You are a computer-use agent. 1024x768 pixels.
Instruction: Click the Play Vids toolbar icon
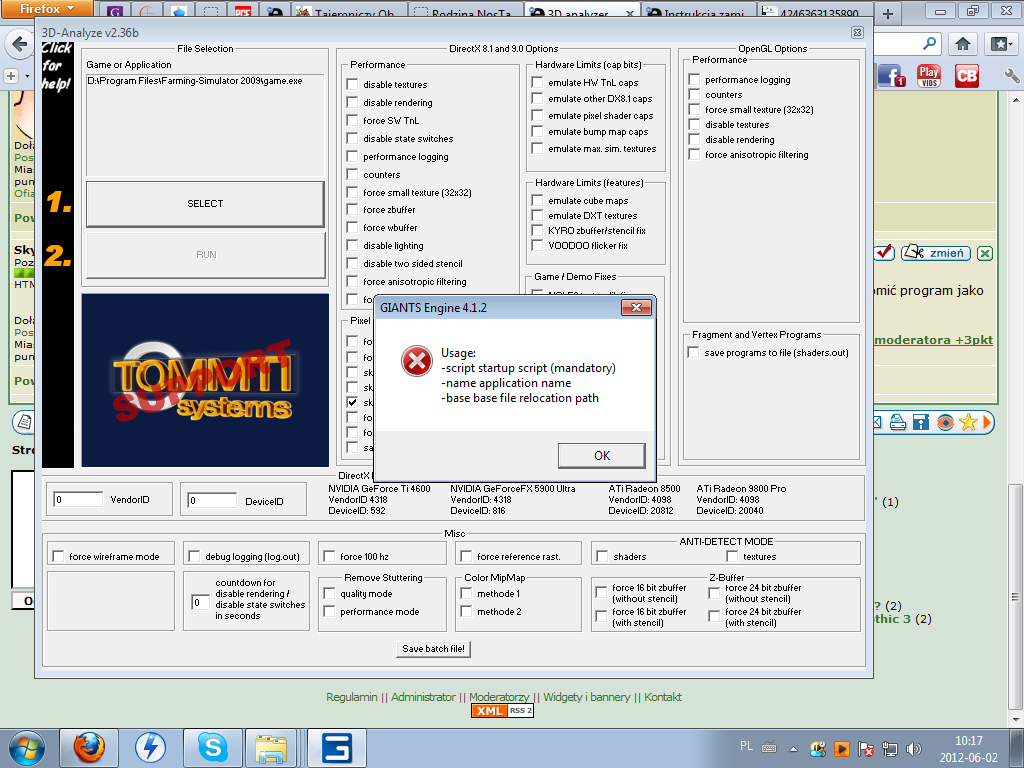coord(929,76)
